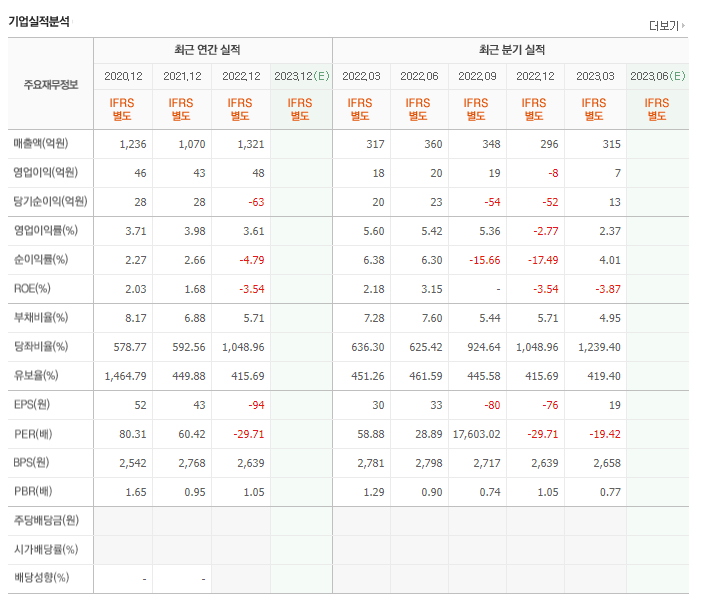This screenshot has width=702, height=600.
Task: Click the -17.49 net margin value
Action: (x=543, y=260)
